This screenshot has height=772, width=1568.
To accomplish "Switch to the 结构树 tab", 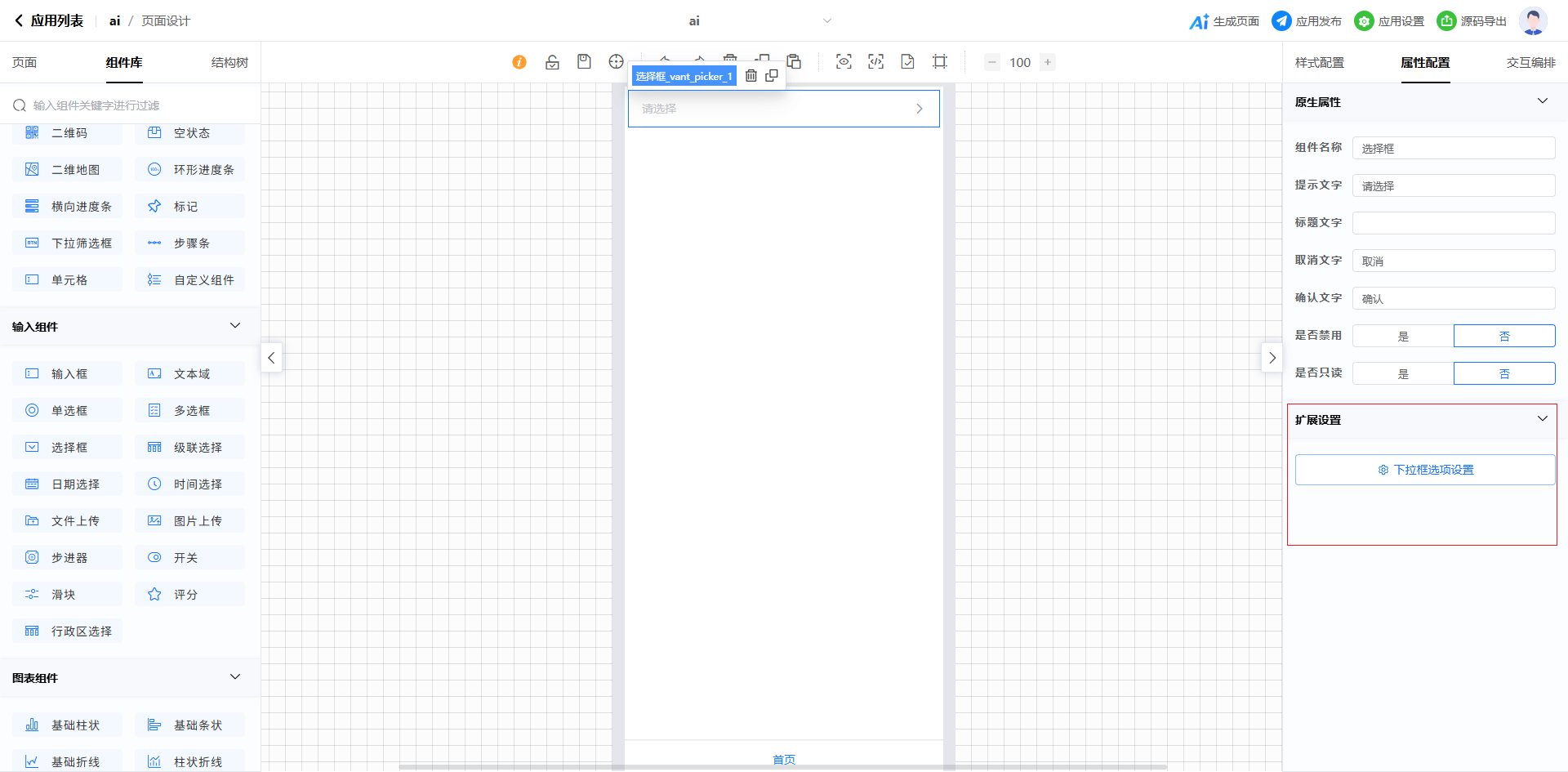I will [229, 63].
